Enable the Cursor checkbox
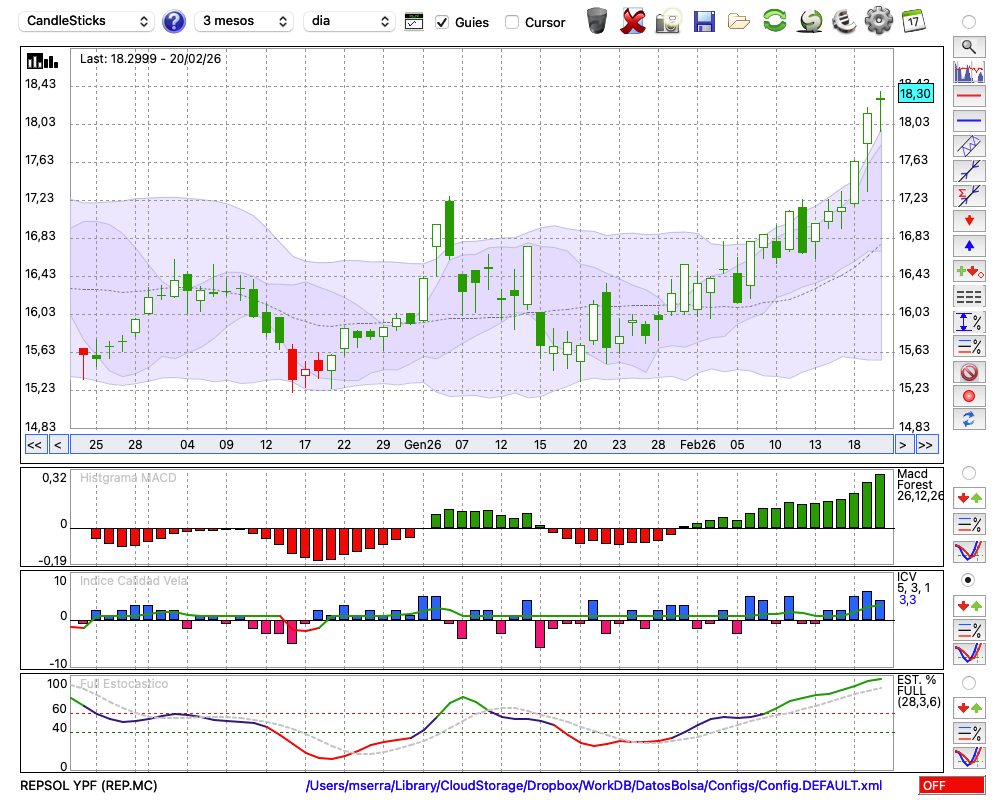Image resolution: width=1000 pixels, height=800 pixels. click(512, 22)
